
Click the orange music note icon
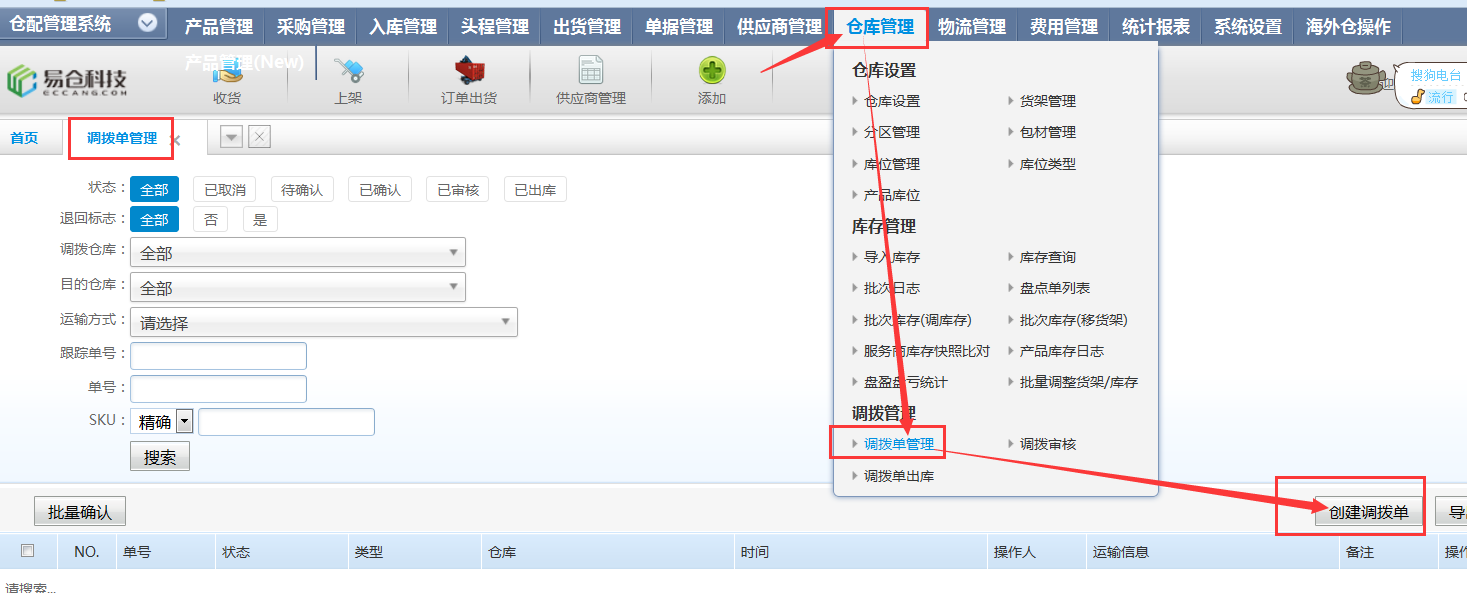click(x=1417, y=97)
